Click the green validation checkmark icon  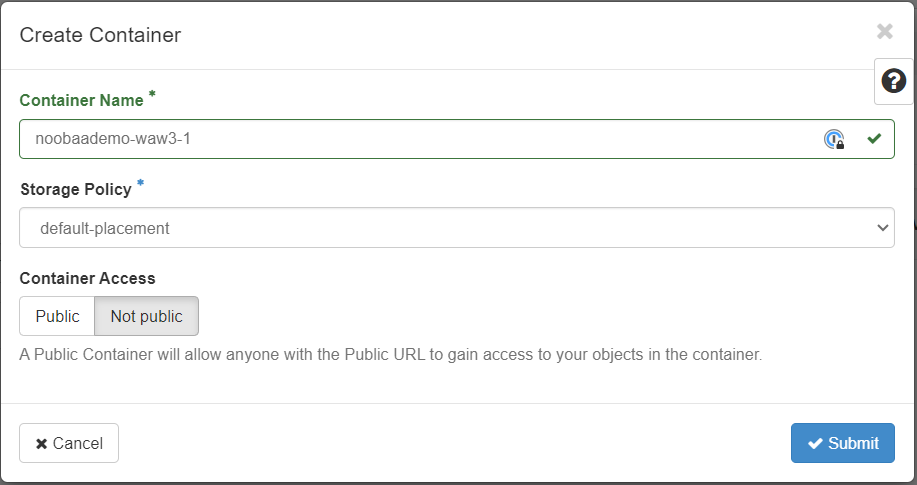point(874,139)
